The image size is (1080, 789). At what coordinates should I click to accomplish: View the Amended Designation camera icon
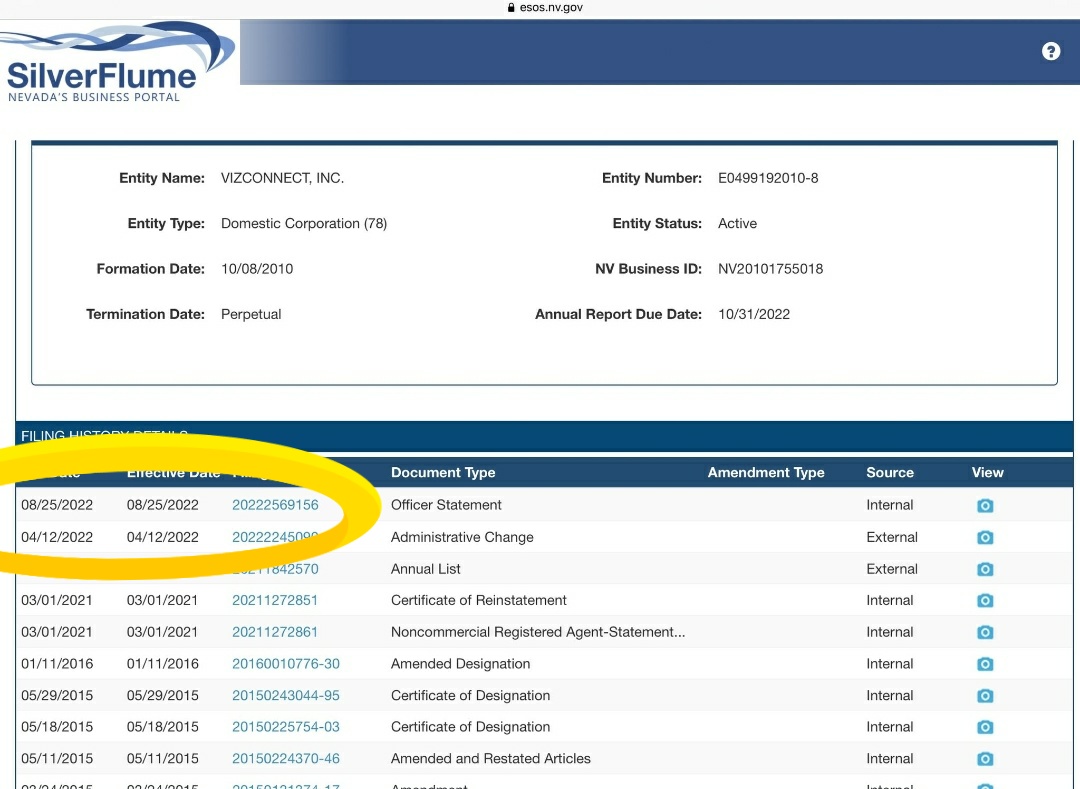[x=985, y=664]
